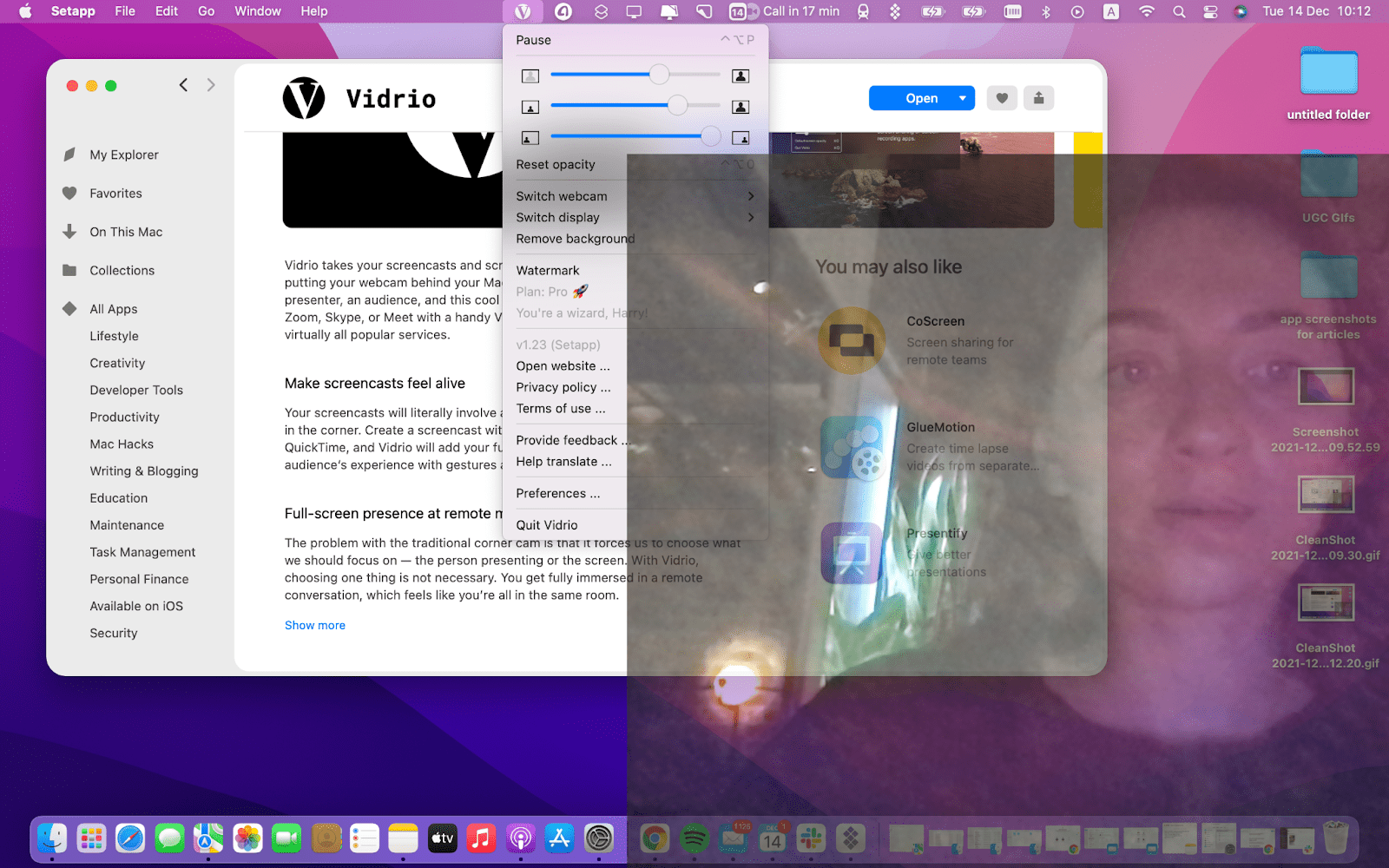Viewport: 1389px width, 868px height.
Task: Adjust the top opacity slider knob
Action: (659, 75)
